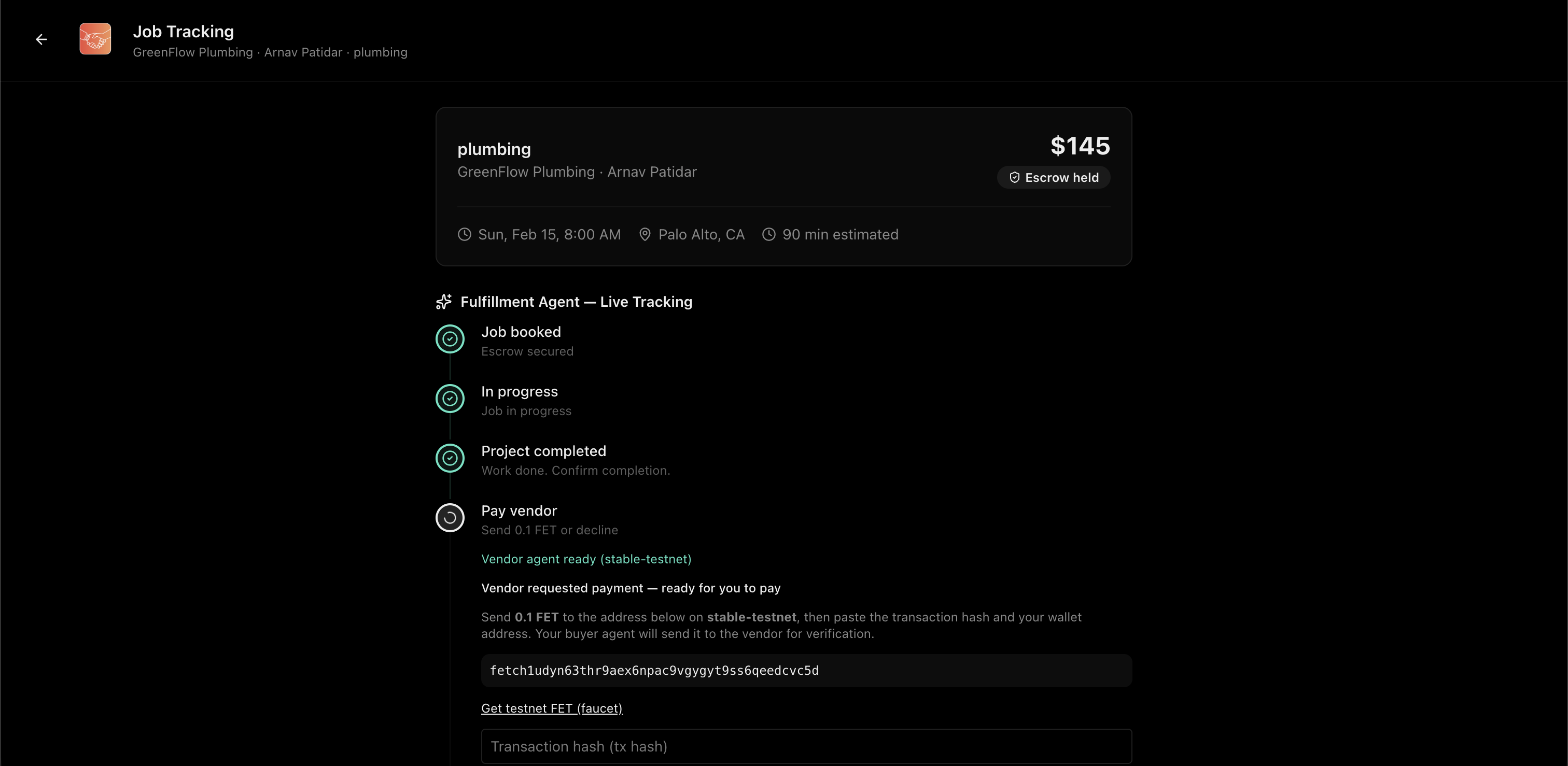The image size is (1568, 766).
Task: Click the location pin icon
Action: 645,234
